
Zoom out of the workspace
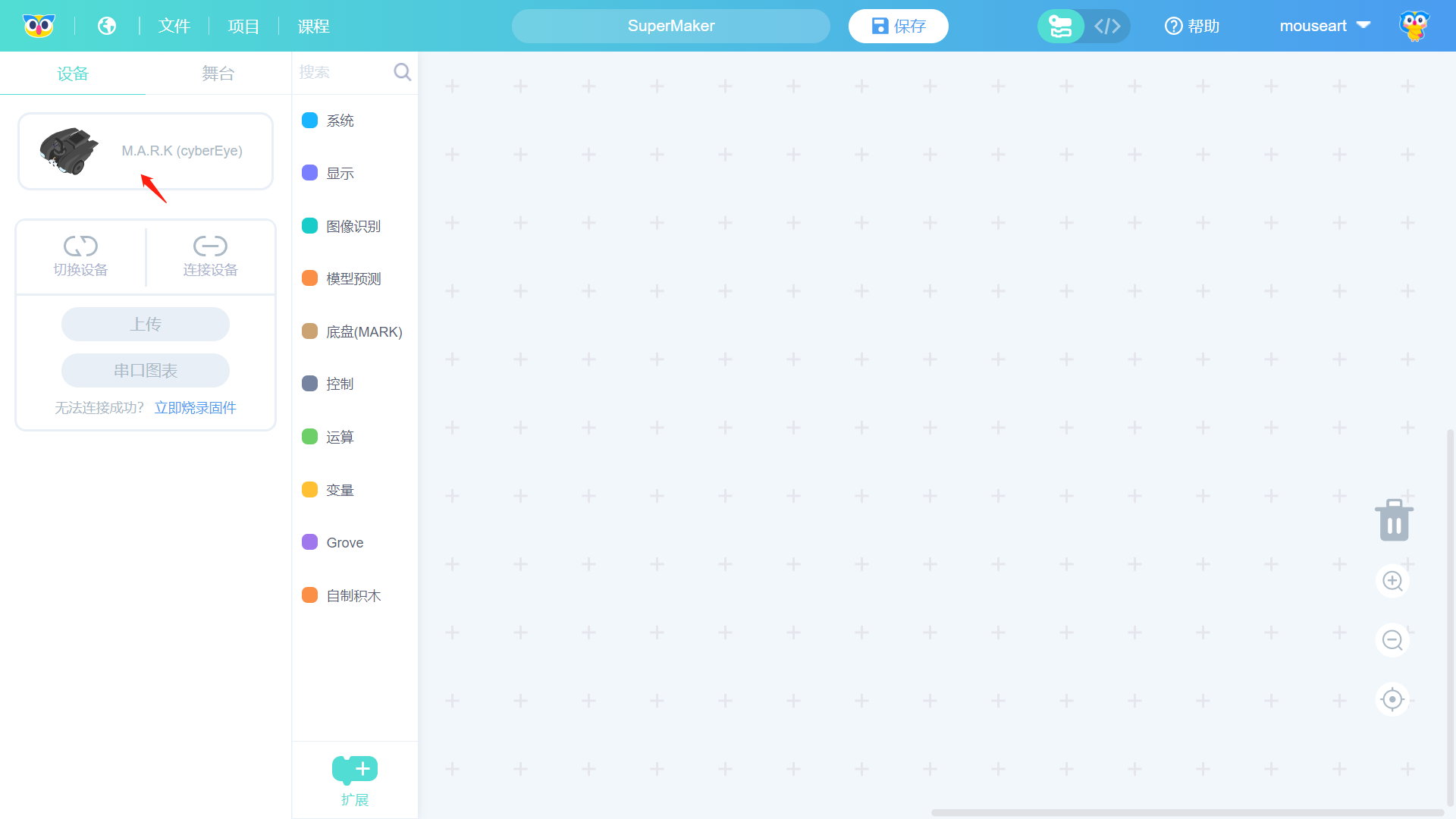coord(1392,640)
